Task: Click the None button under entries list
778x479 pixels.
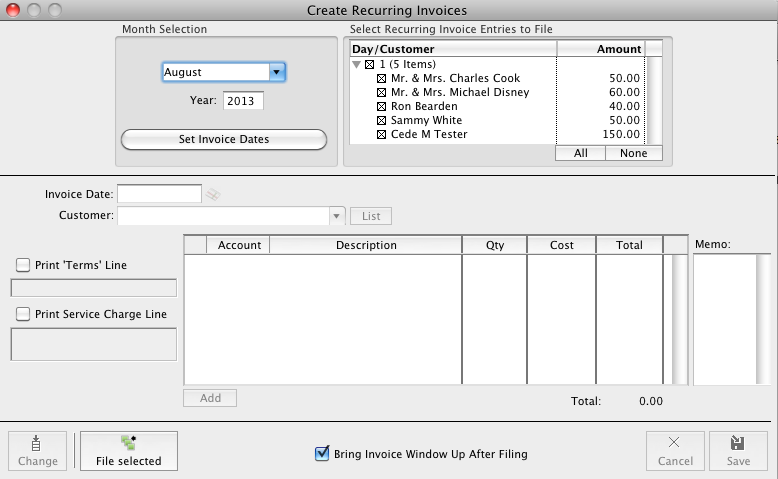Action: click(633, 153)
